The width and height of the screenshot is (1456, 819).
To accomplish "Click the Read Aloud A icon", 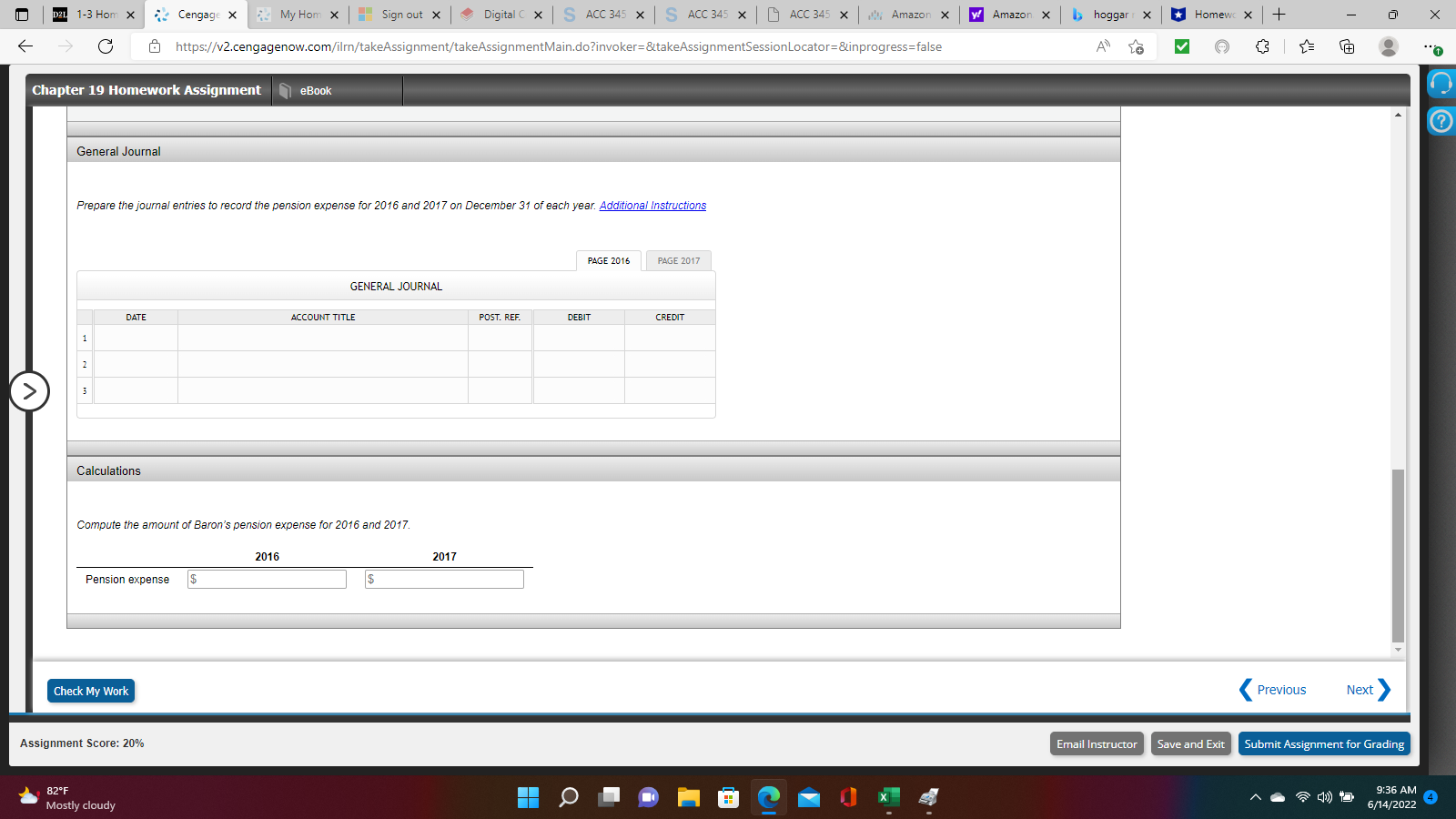I will click(1102, 46).
